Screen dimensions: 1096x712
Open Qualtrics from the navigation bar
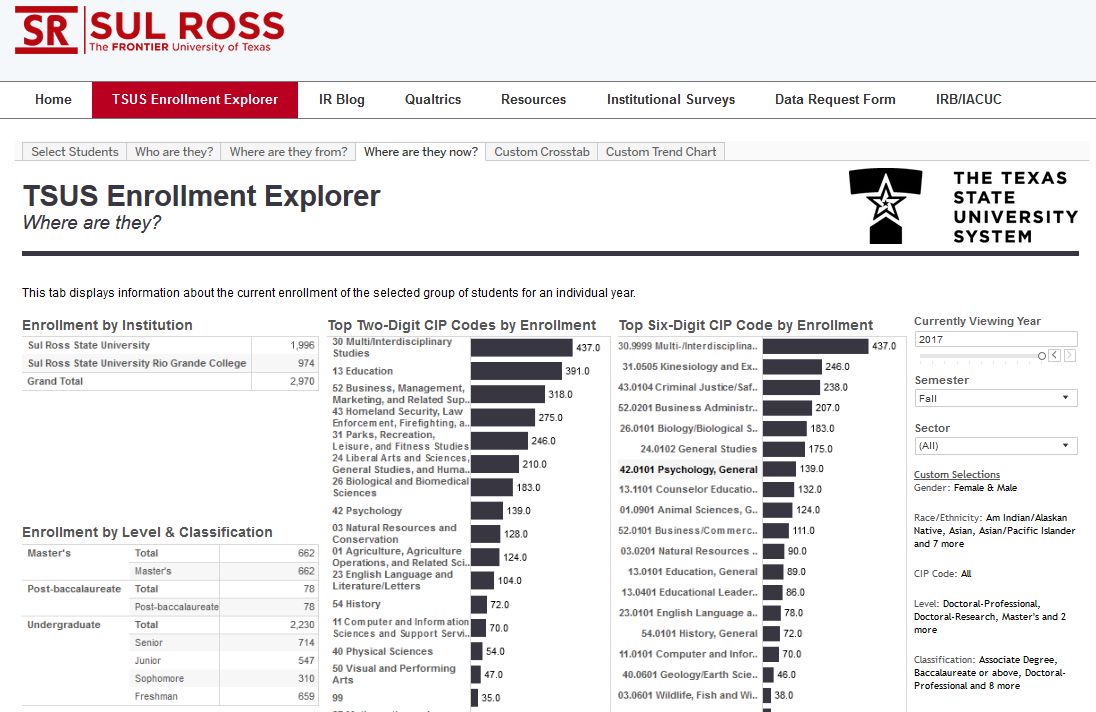point(433,100)
